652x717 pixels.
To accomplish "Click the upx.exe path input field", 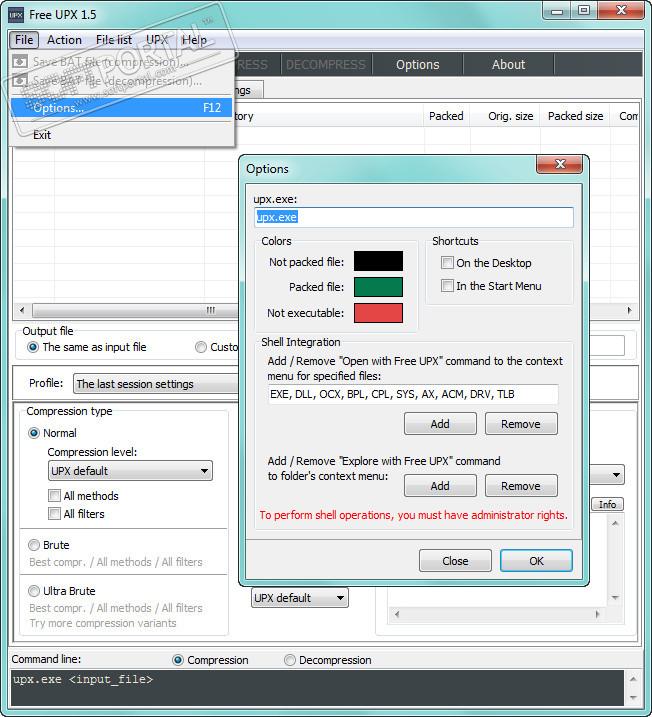I will click(x=414, y=217).
